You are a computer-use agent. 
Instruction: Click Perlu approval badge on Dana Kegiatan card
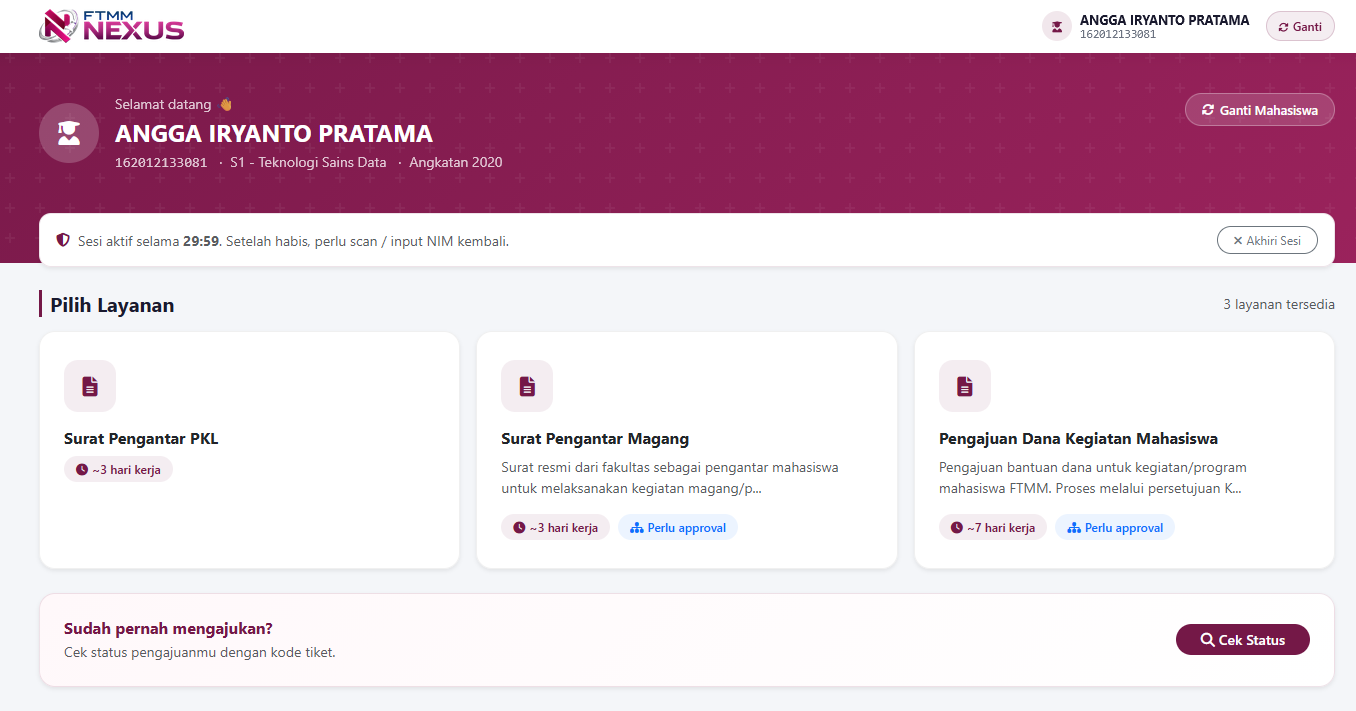click(x=1115, y=527)
